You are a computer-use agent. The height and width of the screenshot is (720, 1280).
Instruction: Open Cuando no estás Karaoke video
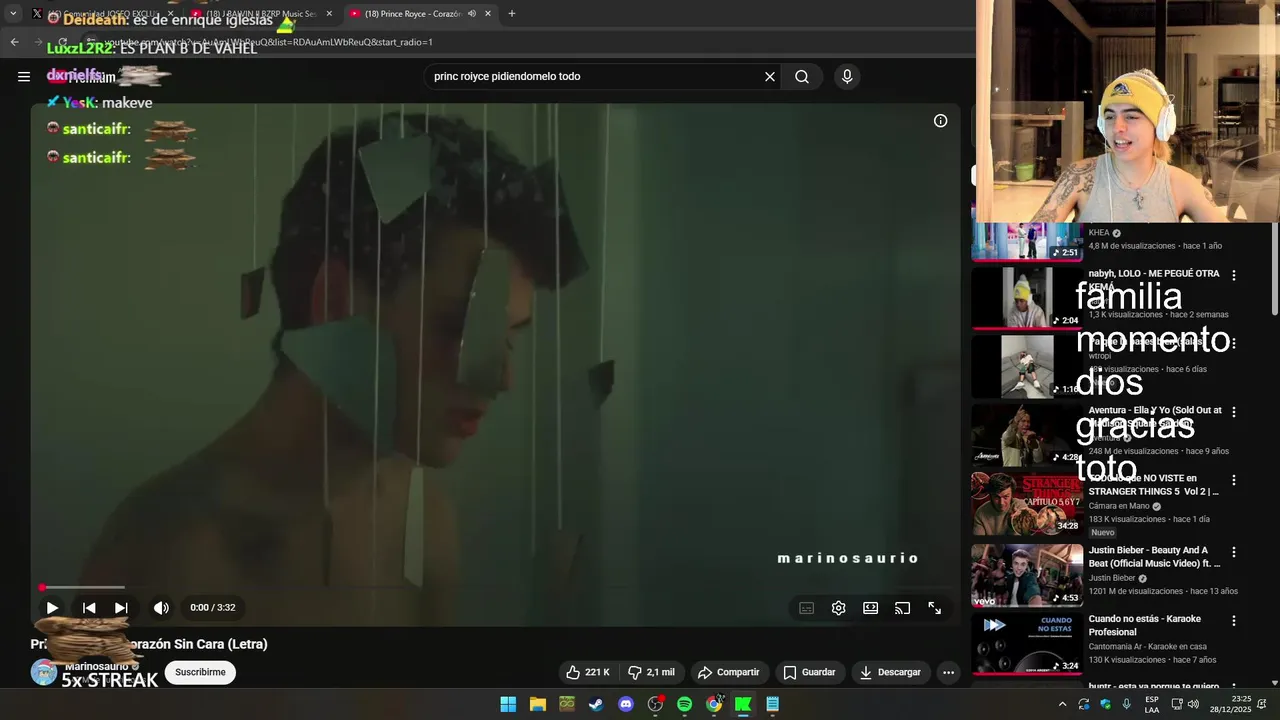(x=1145, y=625)
